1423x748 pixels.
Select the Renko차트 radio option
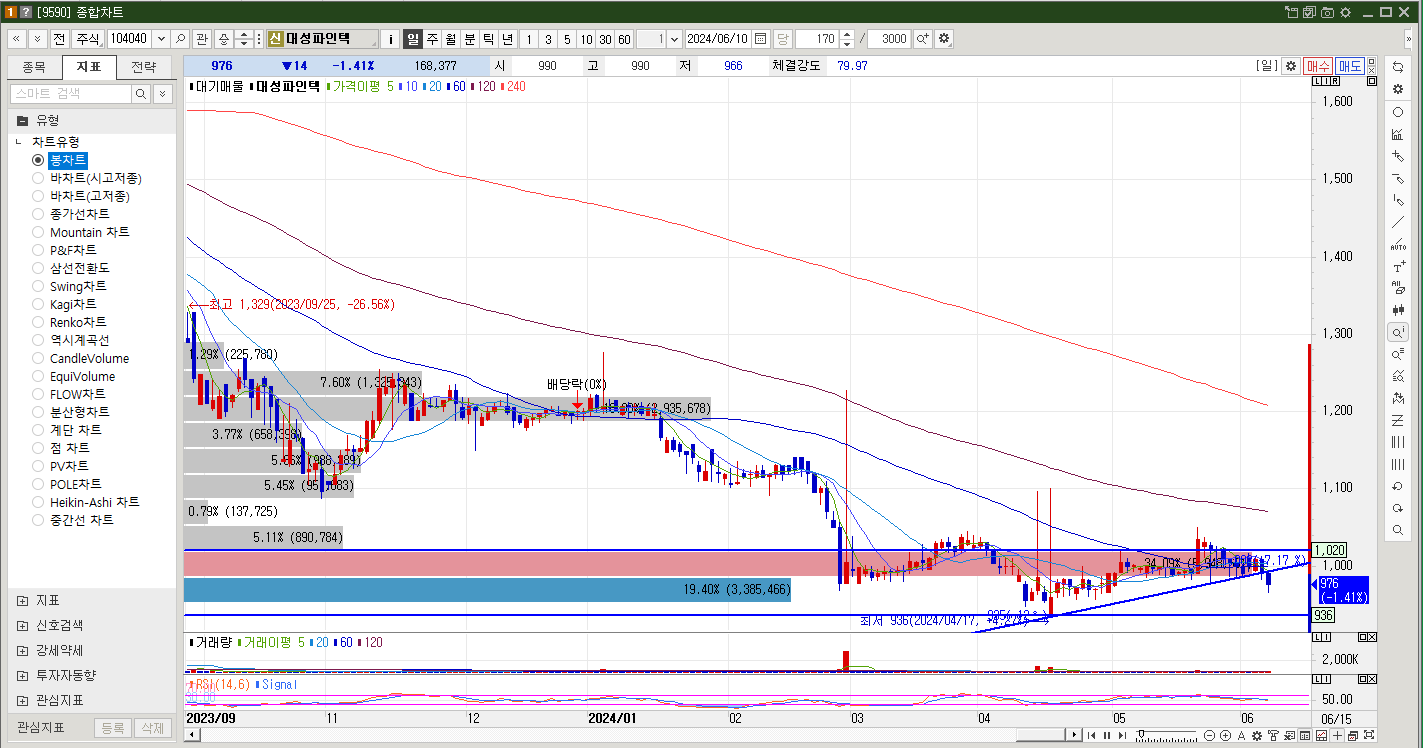pos(39,322)
